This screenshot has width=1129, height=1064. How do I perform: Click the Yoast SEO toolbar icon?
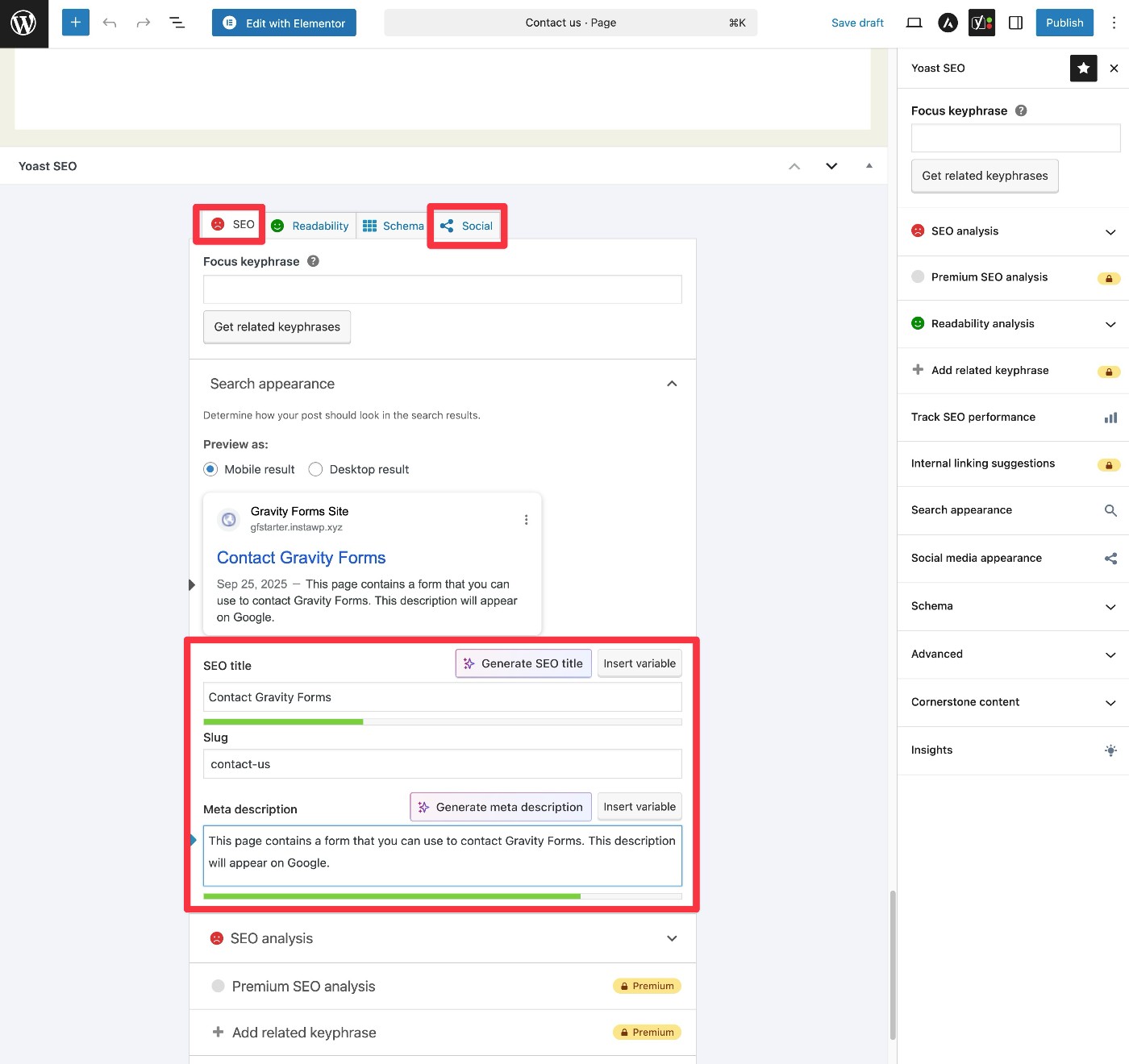coord(981,23)
